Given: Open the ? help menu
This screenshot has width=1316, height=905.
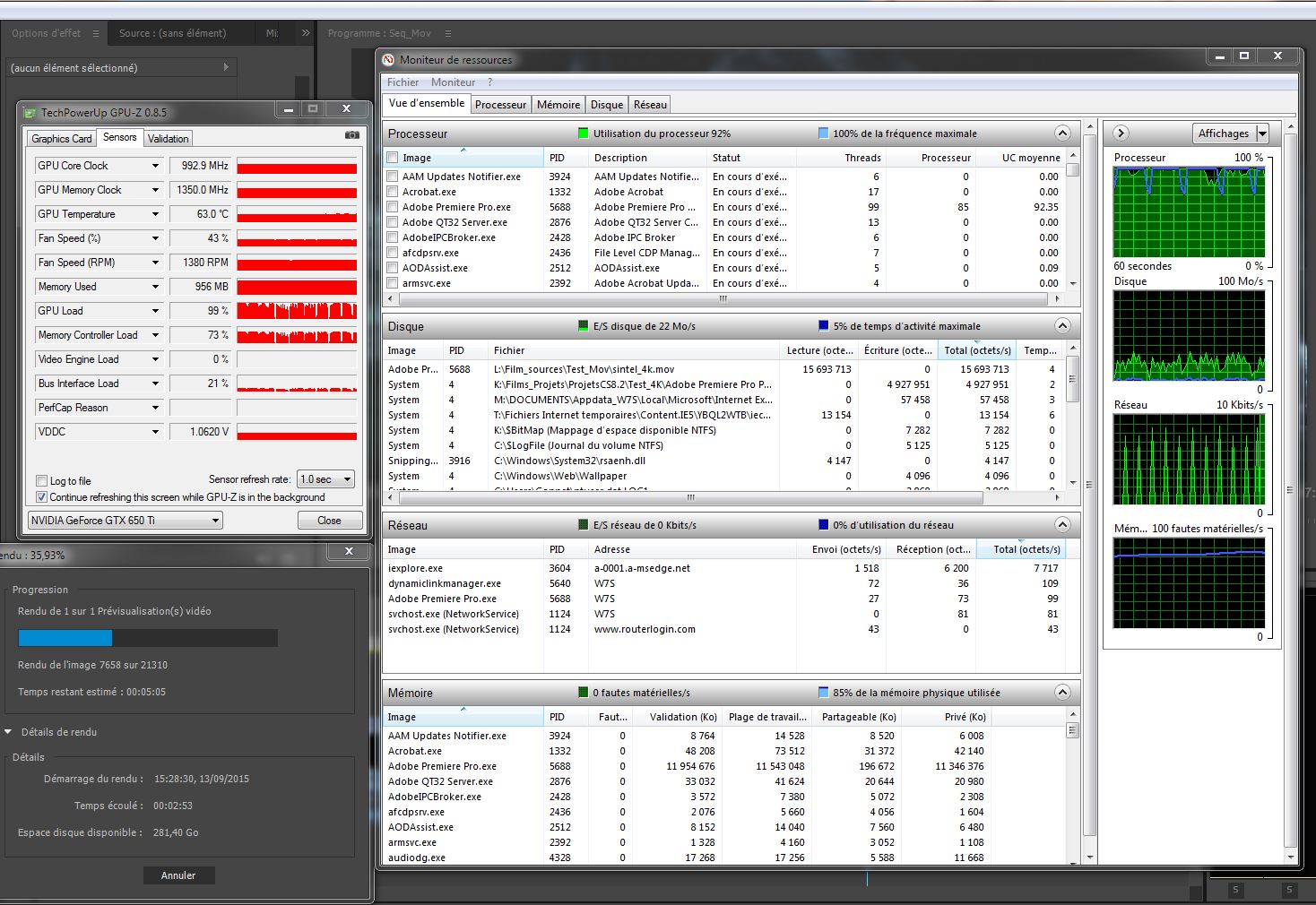Looking at the screenshot, I should (x=490, y=82).
